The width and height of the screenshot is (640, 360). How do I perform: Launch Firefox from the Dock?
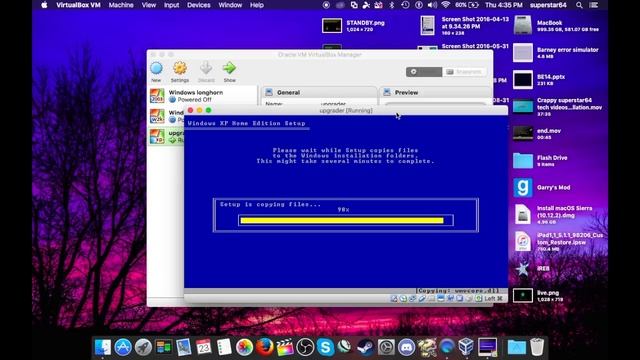264,347
